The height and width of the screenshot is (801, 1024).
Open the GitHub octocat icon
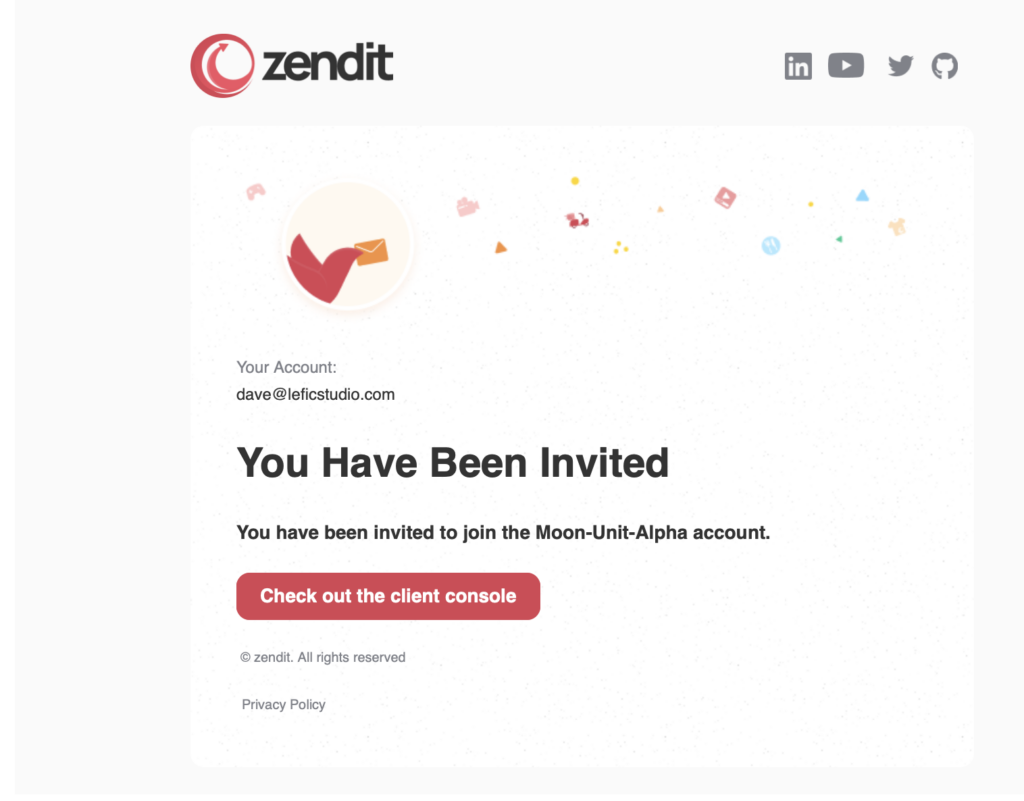[944, 66]
